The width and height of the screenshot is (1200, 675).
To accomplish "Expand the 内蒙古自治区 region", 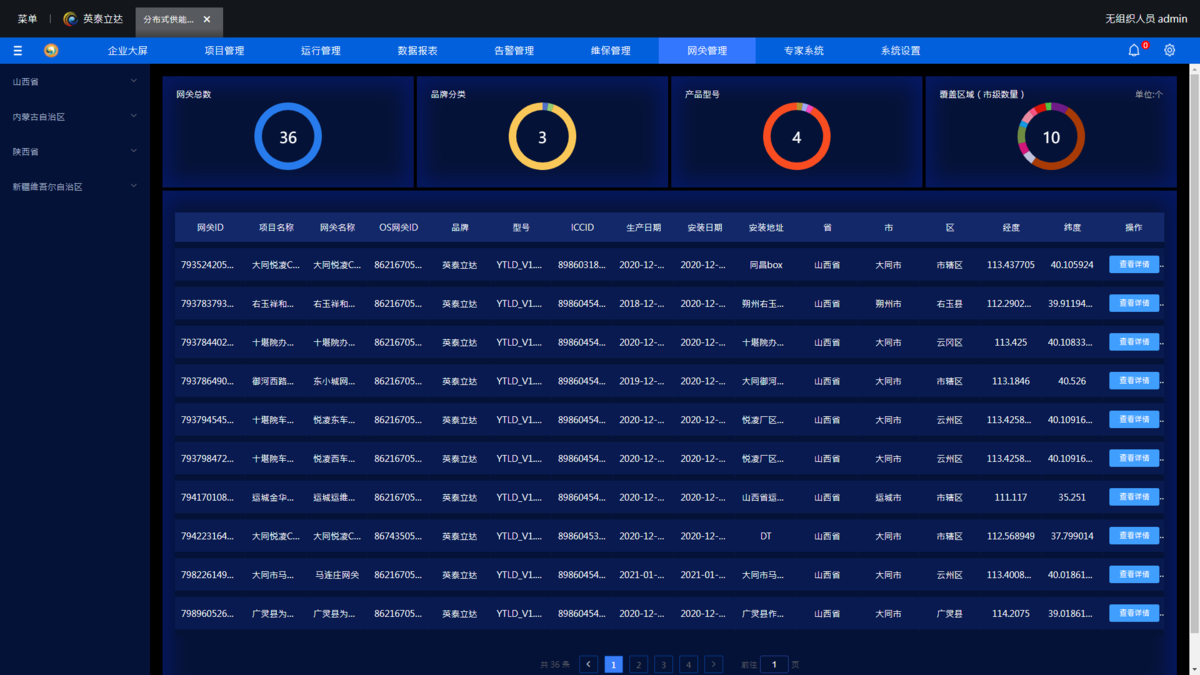I will 134,116.
